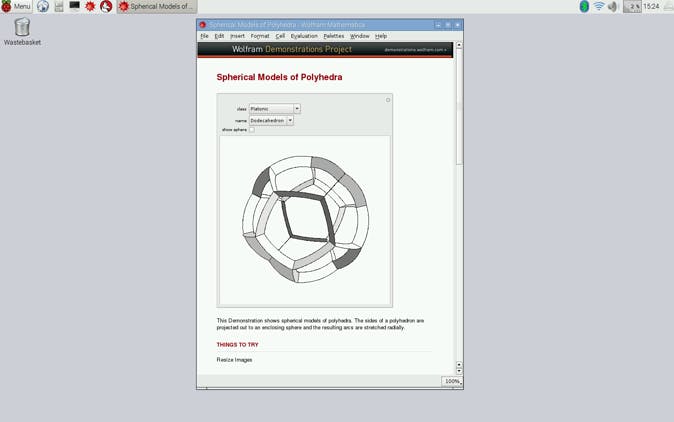Maximize the Mathematica window
Viewport: 674px width, 422px height.
(448, 25)
